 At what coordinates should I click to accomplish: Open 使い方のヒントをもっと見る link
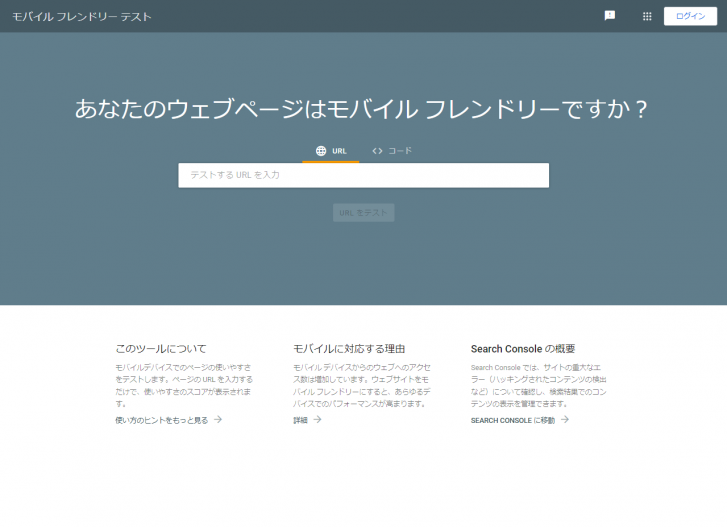point(169,420)
